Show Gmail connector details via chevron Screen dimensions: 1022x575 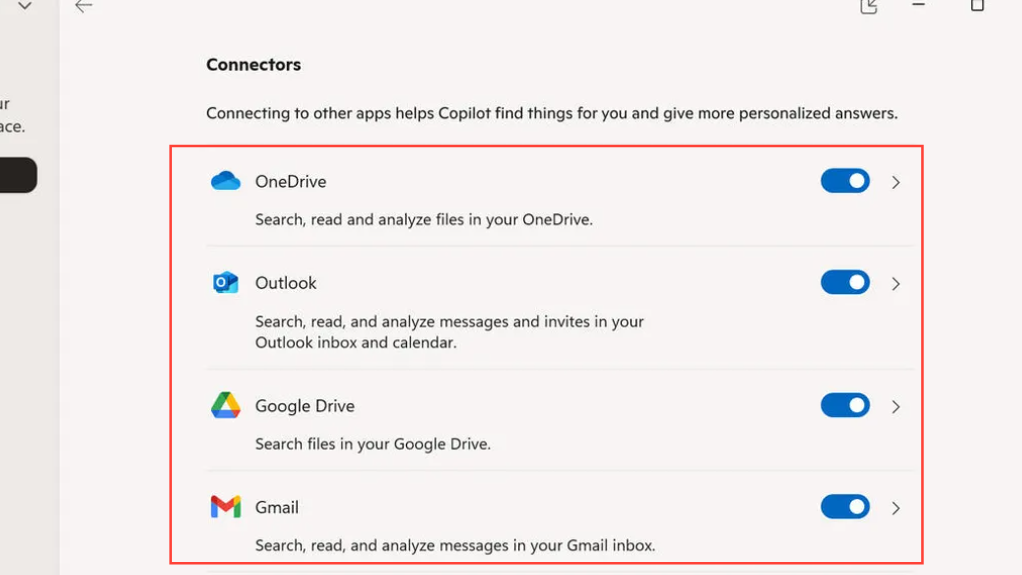click(896, 508)
